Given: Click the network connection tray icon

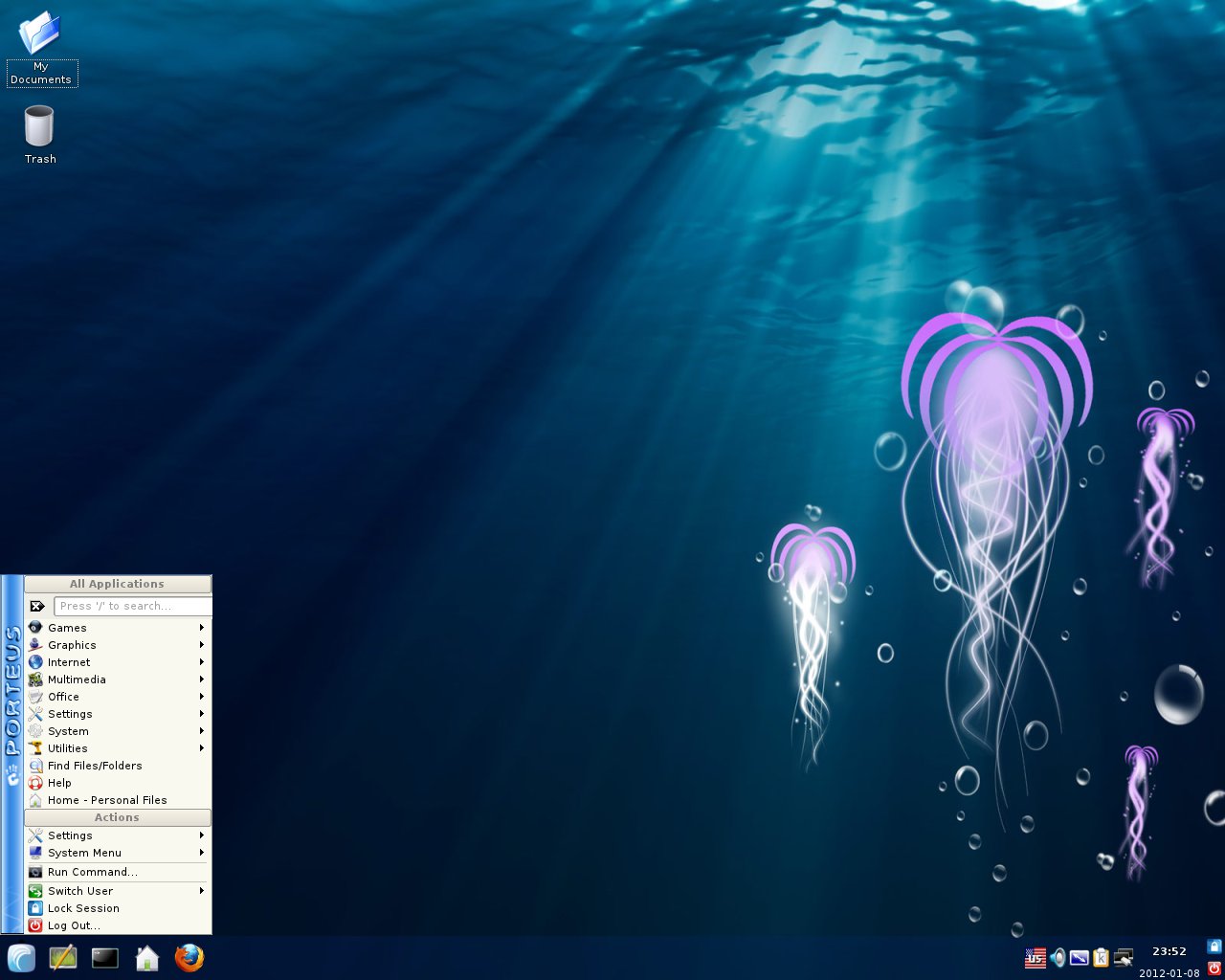Looking at the screenshot, I should pos(1124,958).
